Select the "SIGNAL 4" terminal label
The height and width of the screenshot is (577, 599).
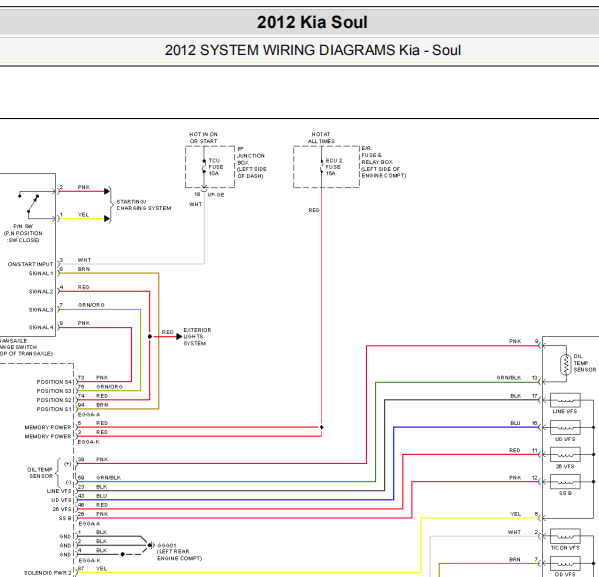pyautogui.click(x=41, y=327)
